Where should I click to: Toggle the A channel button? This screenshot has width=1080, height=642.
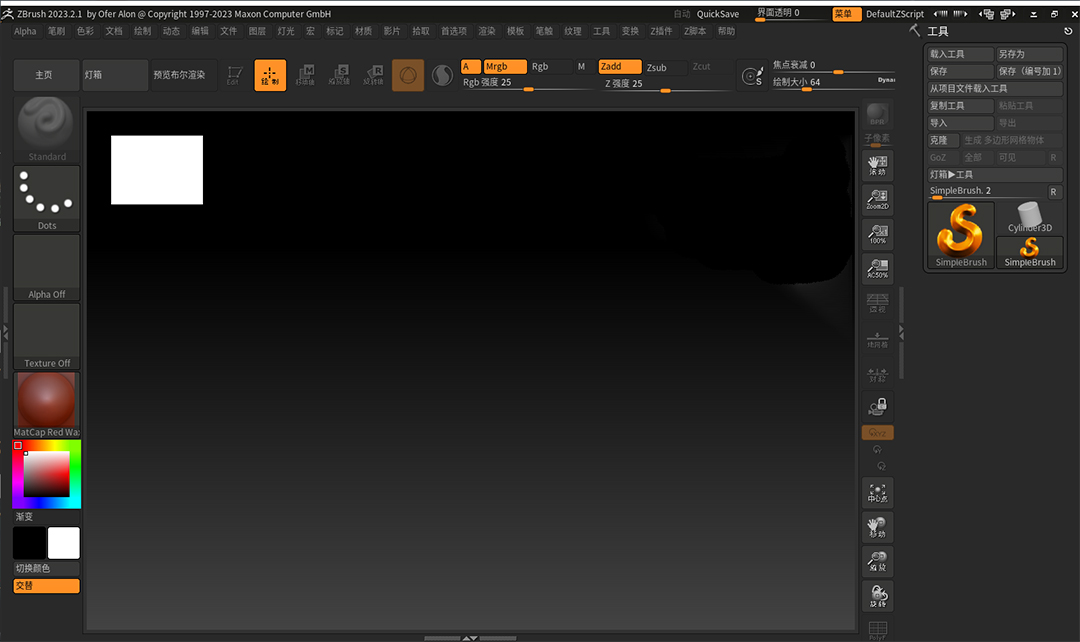pos(471,66)
